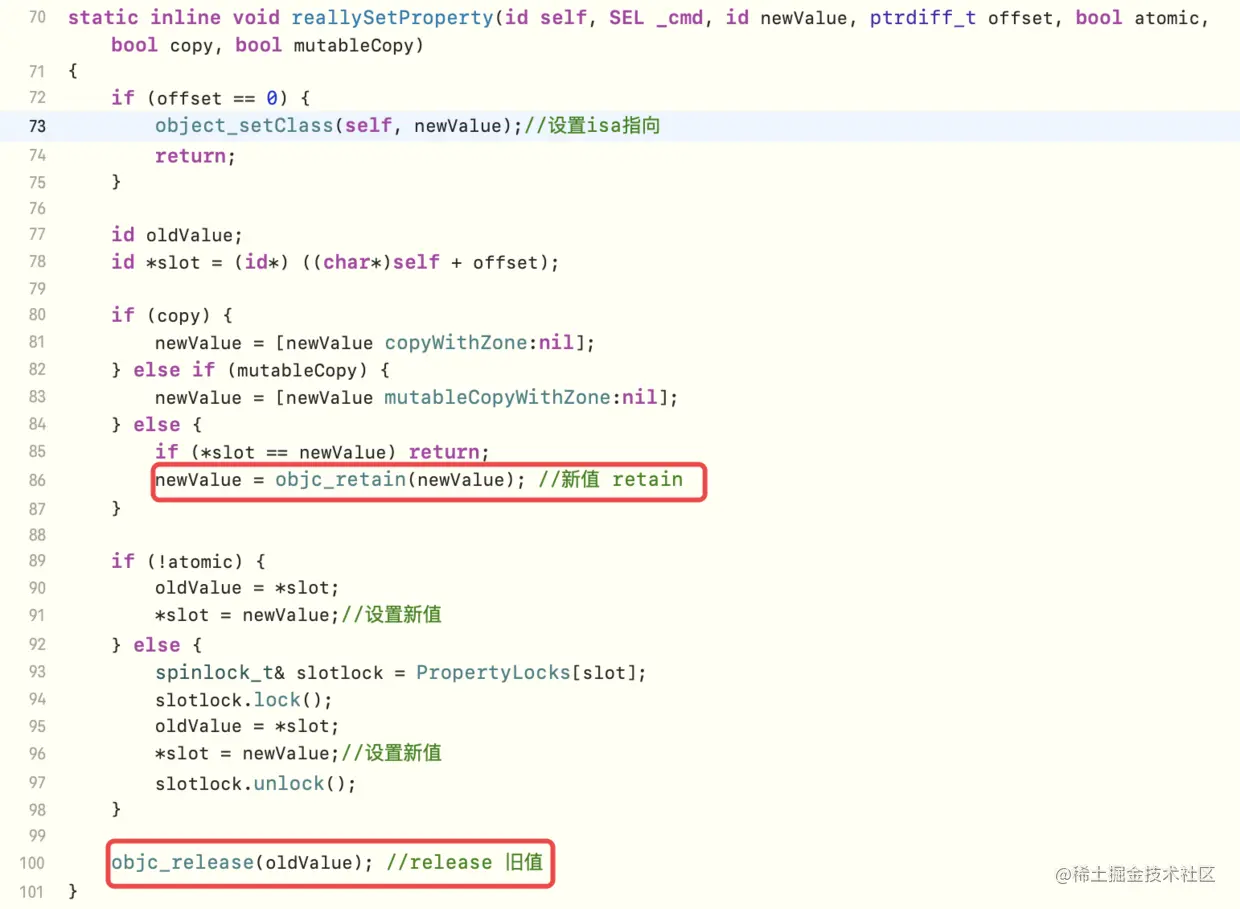The width and height of the screenshot is (1240, 909).
Task: Click 'static inline void' keywords
Action: (174, 18)
